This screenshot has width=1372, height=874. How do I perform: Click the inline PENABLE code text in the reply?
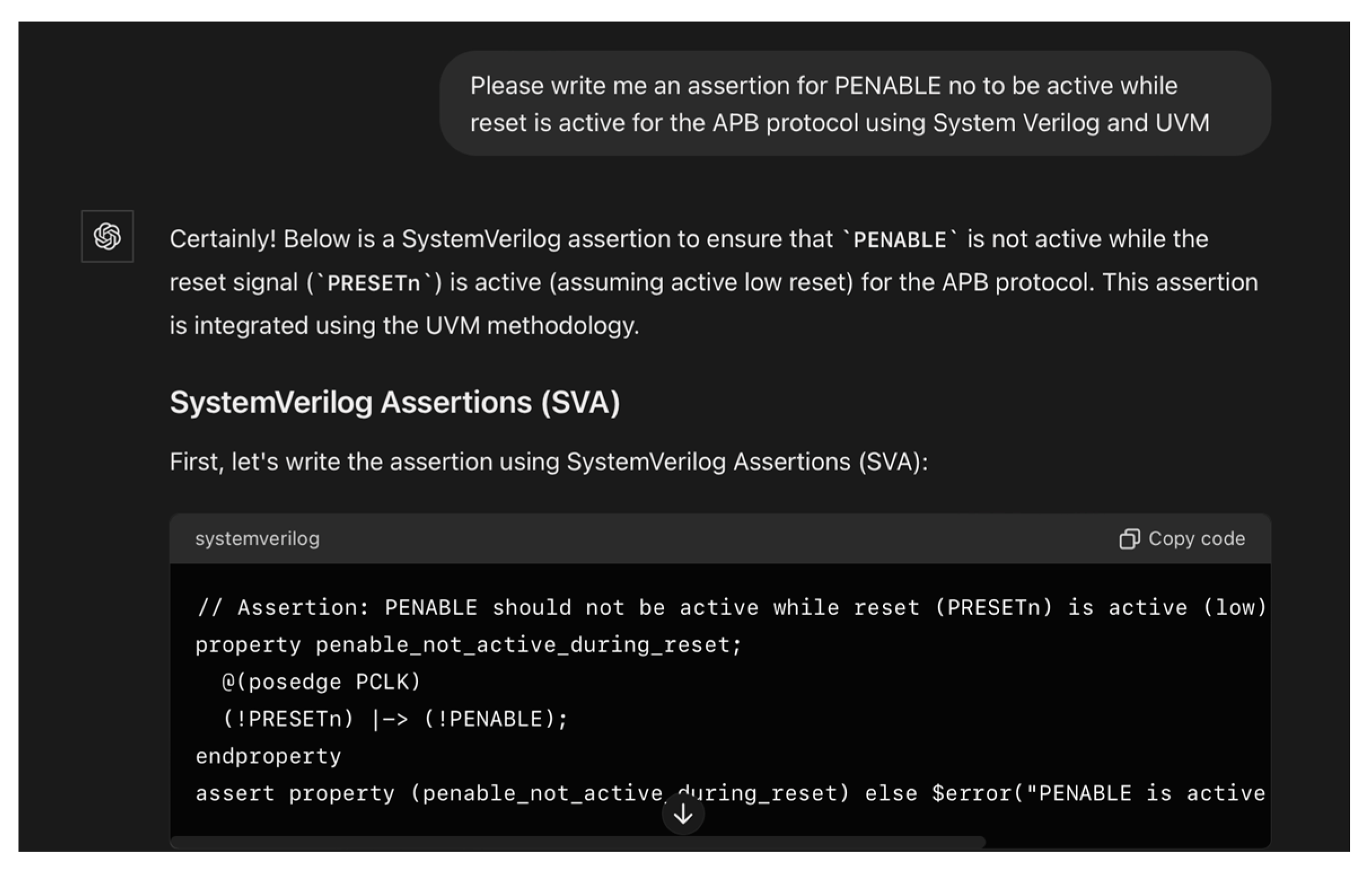coord(900,240)
